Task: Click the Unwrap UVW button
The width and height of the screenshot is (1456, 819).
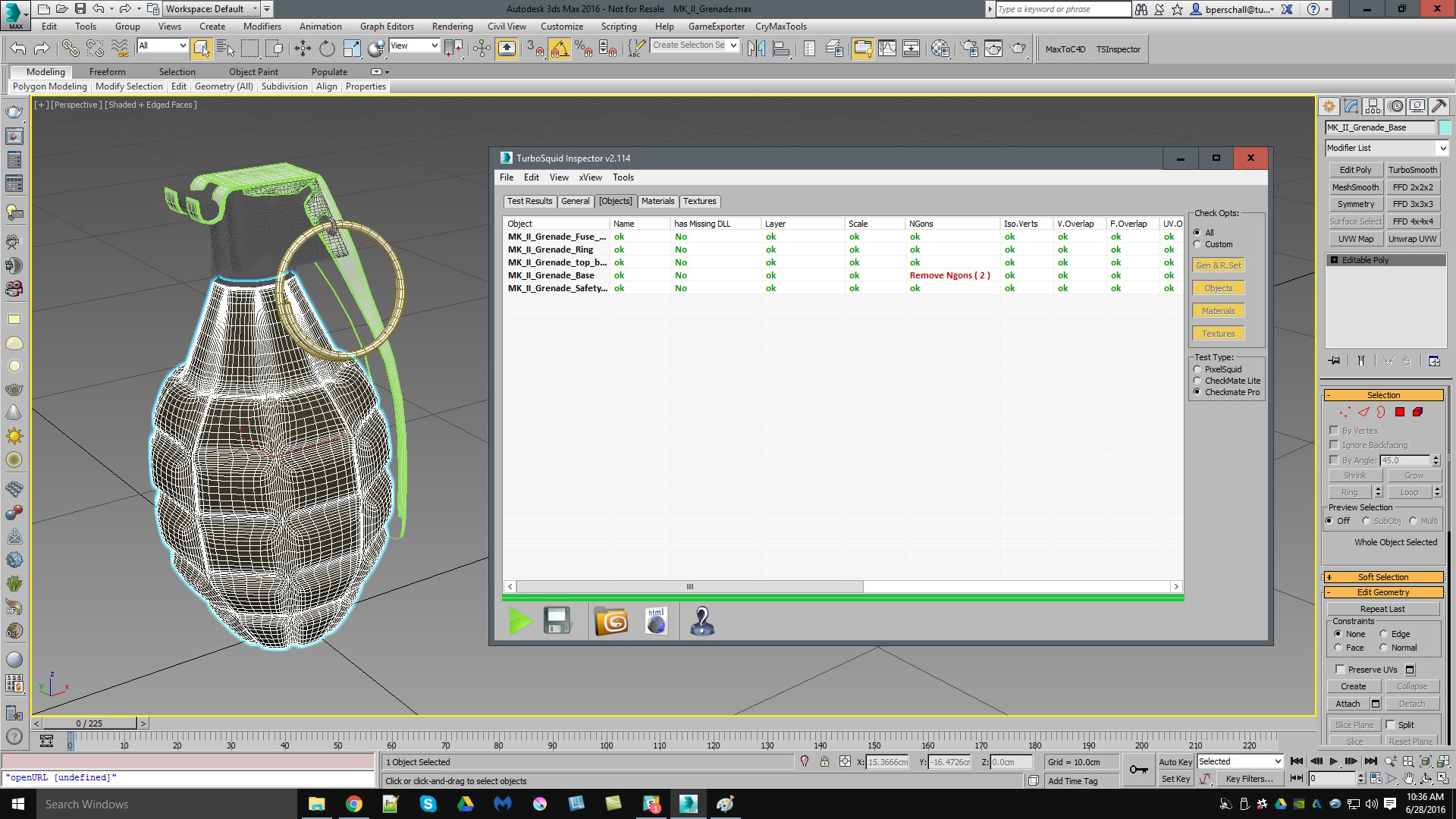Action: click(x=1413, y=239)
